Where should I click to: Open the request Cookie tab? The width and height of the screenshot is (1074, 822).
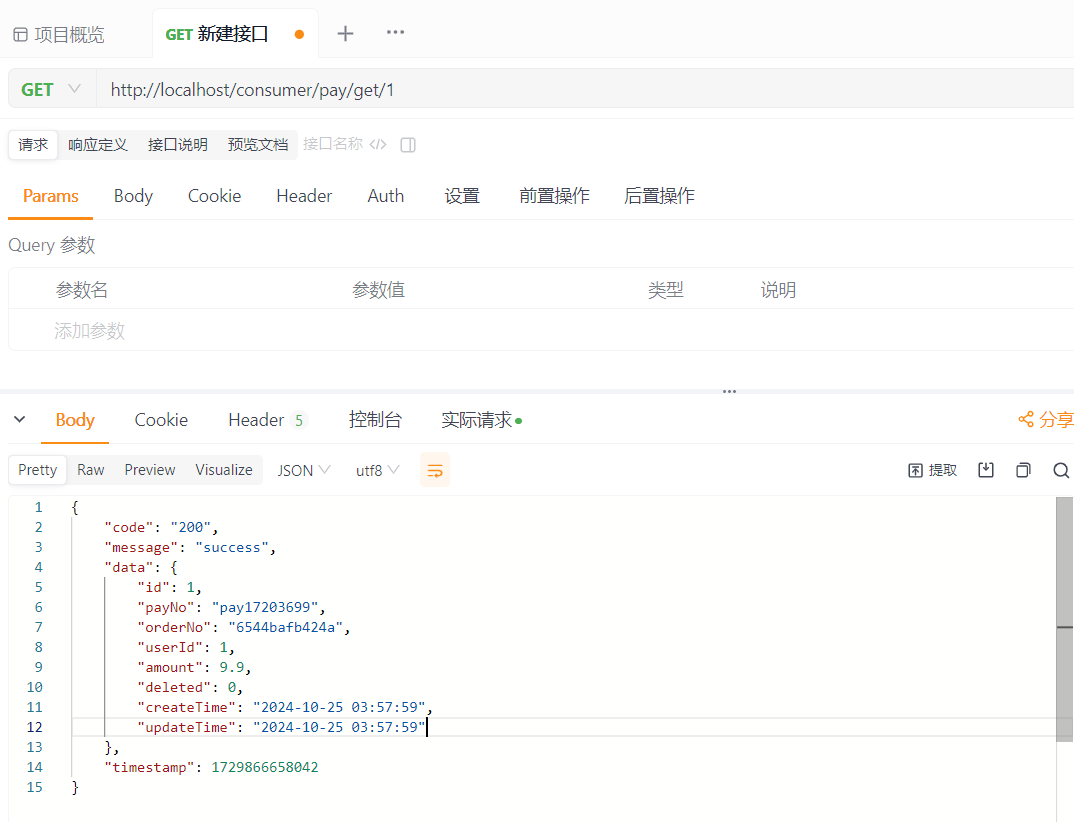(x=214, y=196)
